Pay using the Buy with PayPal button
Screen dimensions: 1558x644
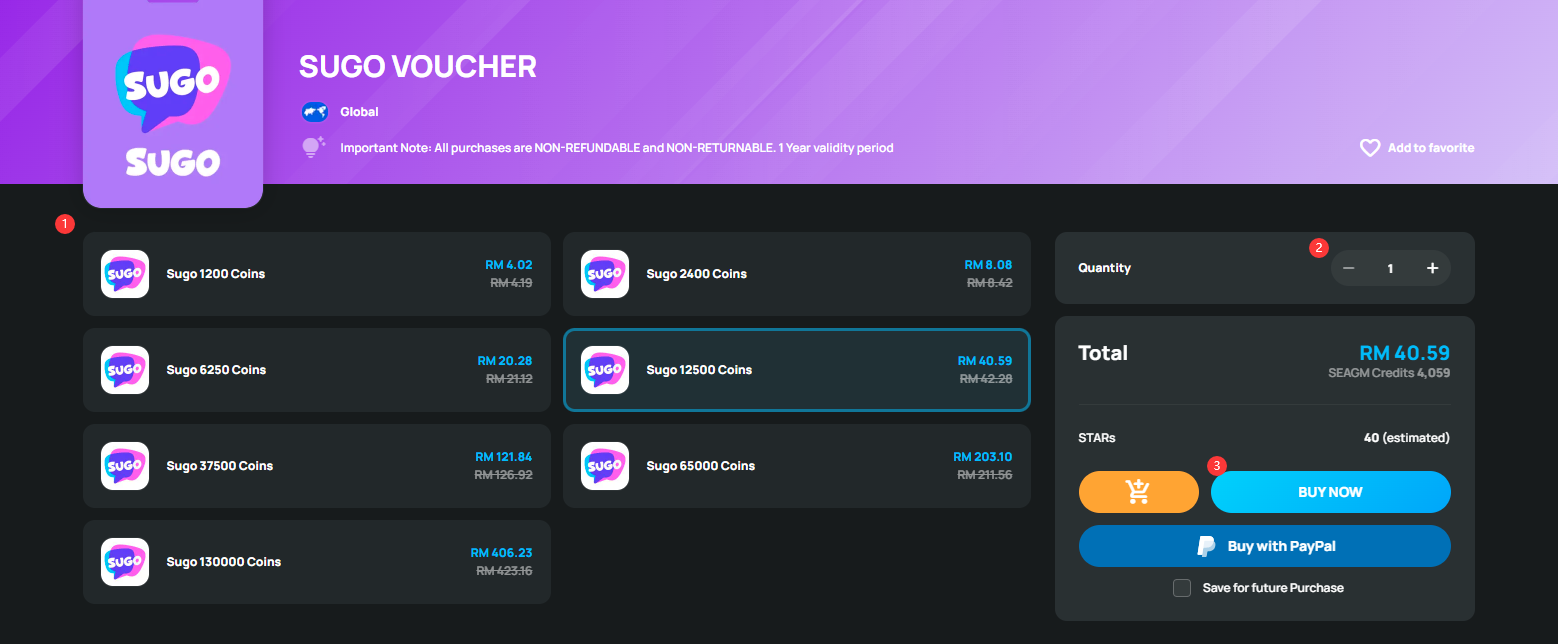point(1265,546)
